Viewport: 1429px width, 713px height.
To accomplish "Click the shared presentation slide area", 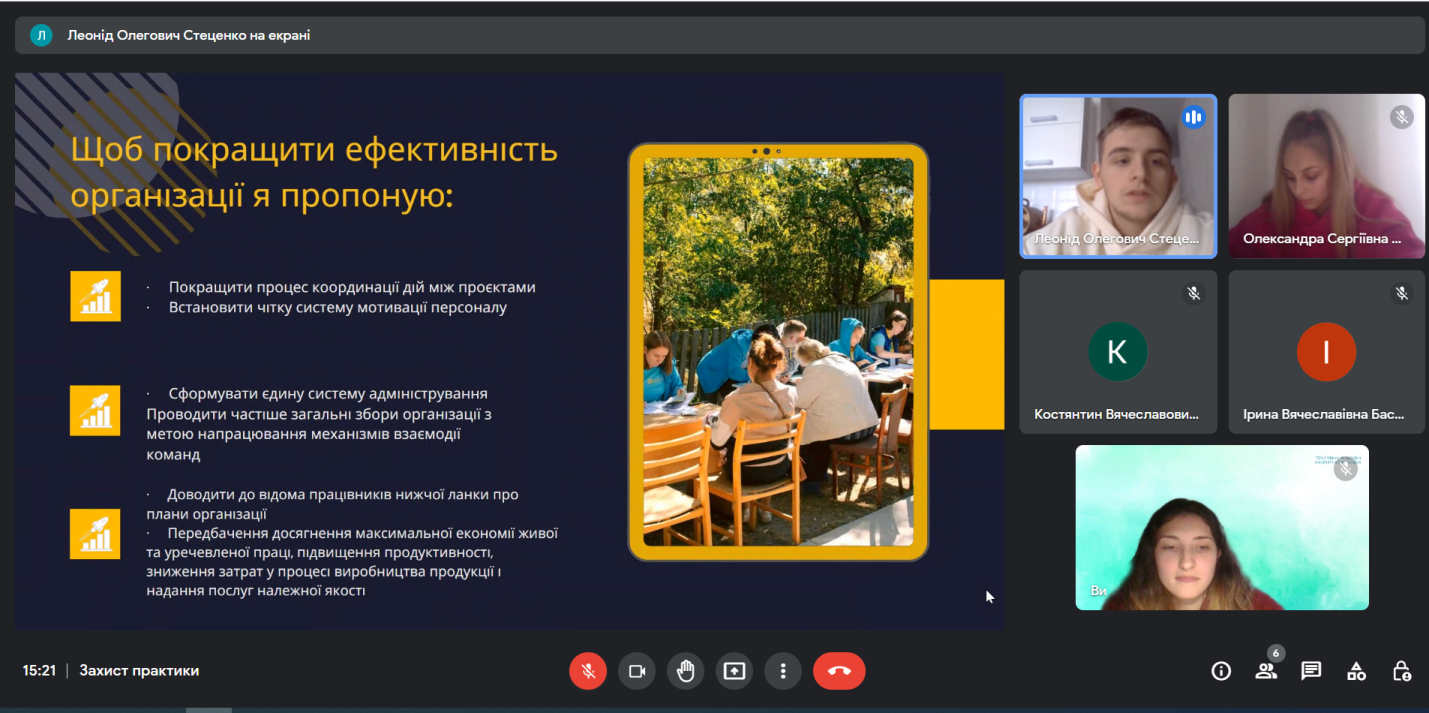I will (510, 351).
